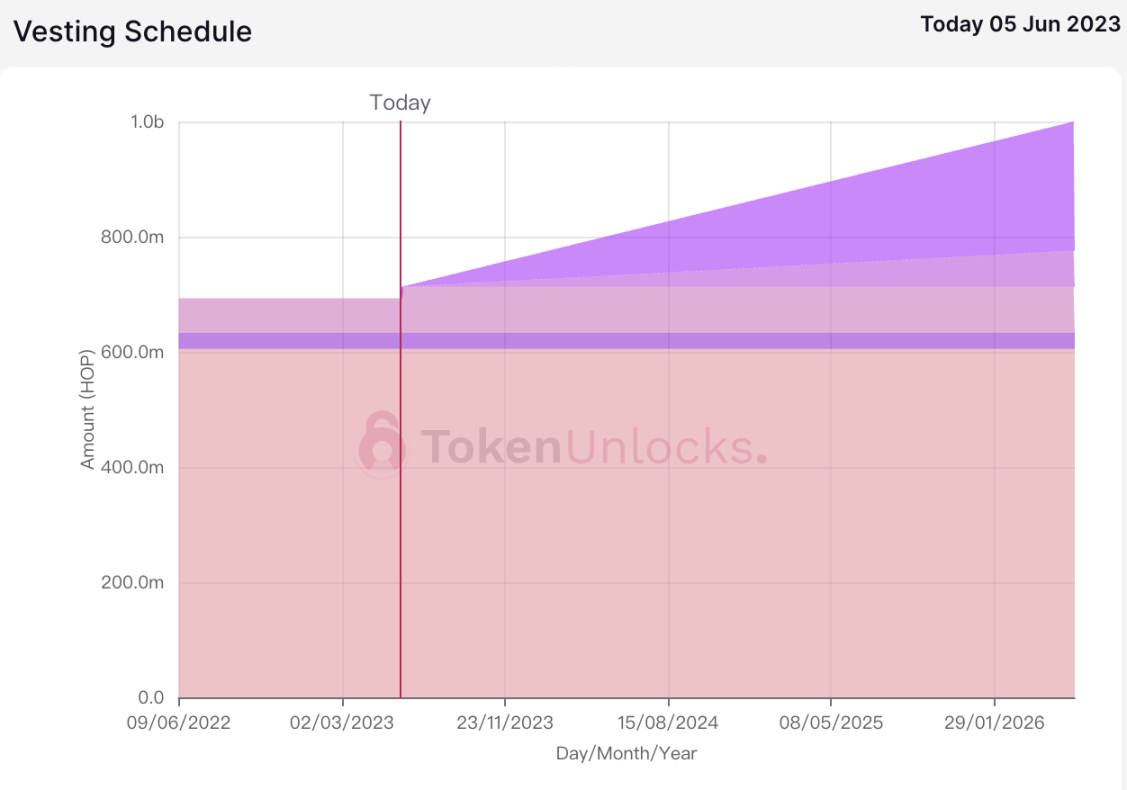The height and width of the screenshot is (790, 1127).
Task: Click the 800.0m y-axis label
Action: click(132, 237)
